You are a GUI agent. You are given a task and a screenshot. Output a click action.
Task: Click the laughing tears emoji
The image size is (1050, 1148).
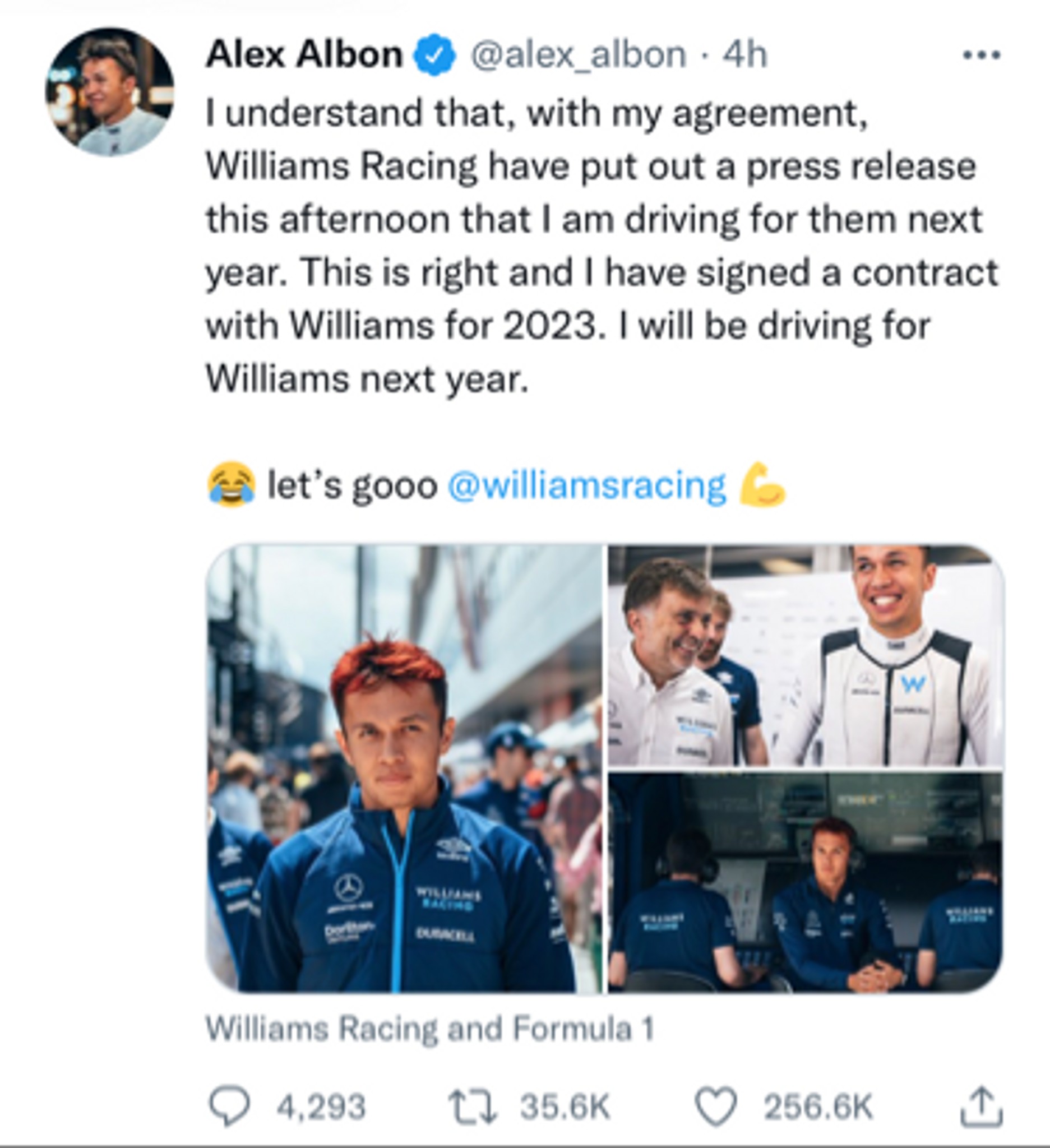click(x=231, y=485)
